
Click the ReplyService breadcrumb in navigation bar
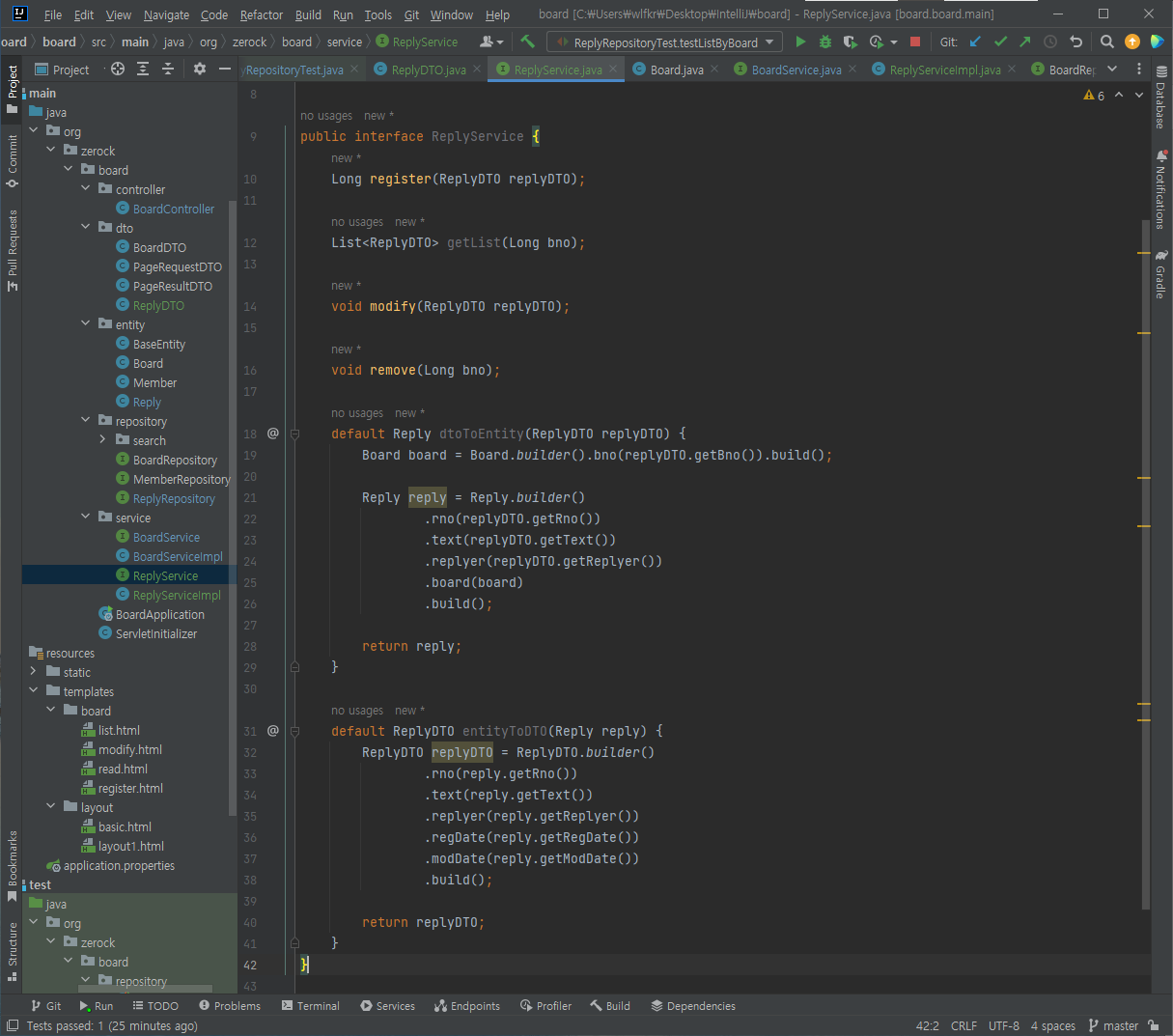[x=417, y=42]
